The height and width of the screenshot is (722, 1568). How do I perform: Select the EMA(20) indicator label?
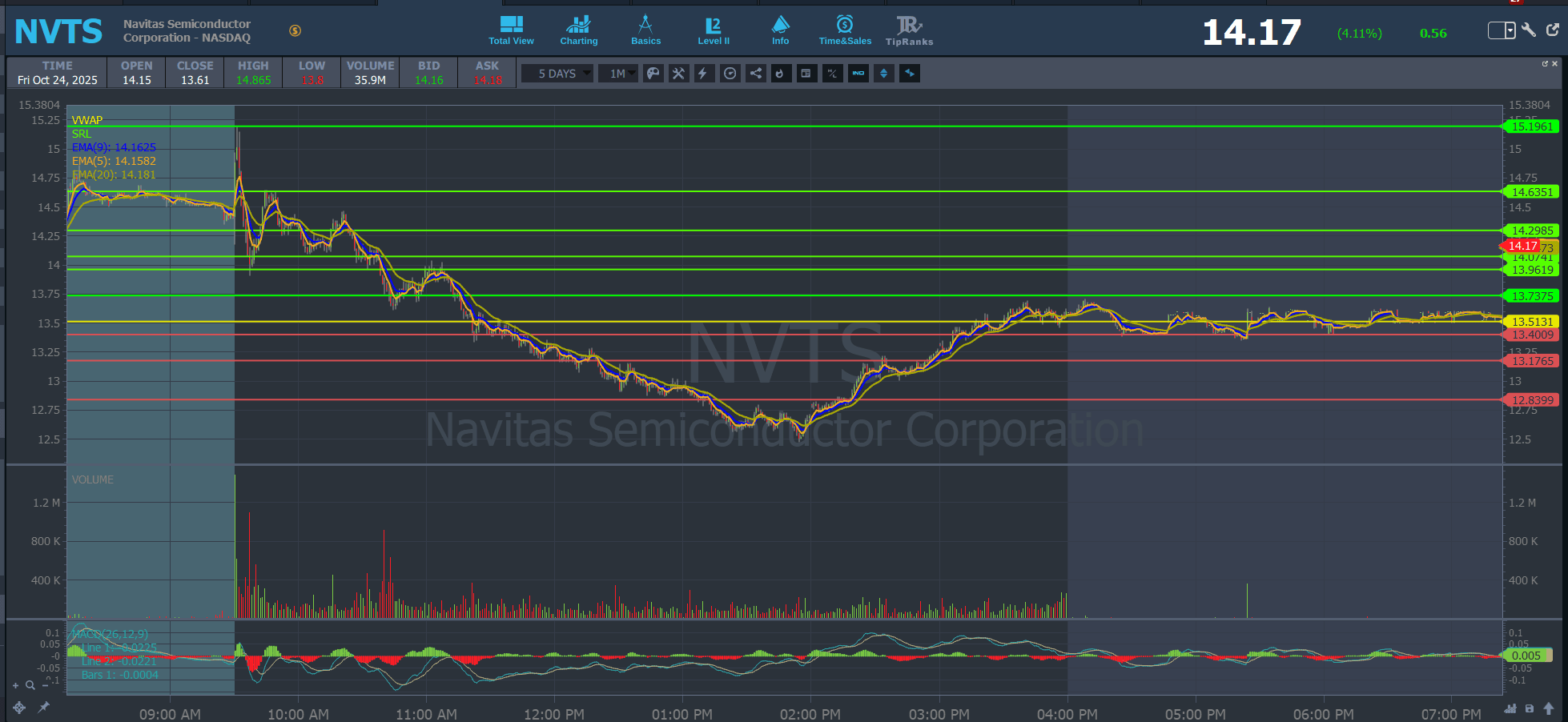[x=114, y=174]
